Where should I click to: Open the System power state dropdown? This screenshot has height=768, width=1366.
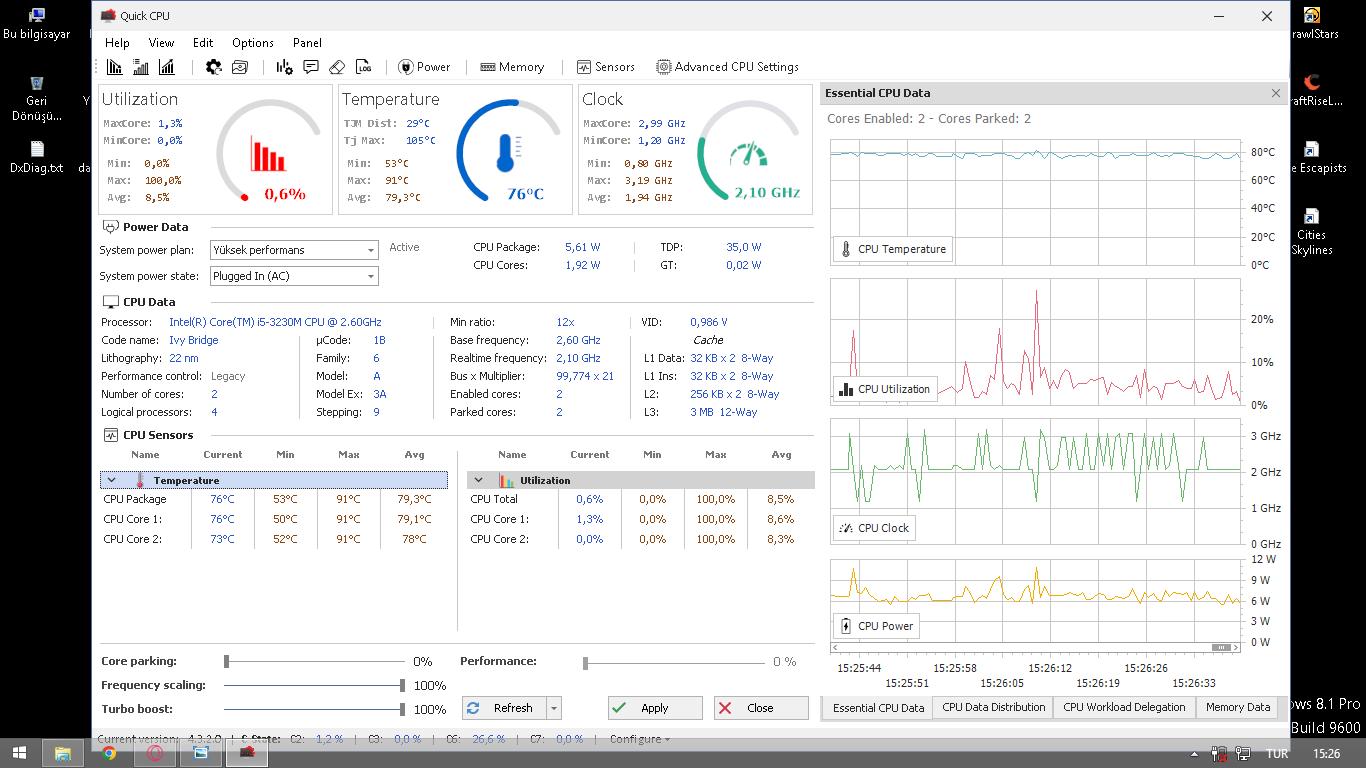pyautogui.click(x=294, y=276)
